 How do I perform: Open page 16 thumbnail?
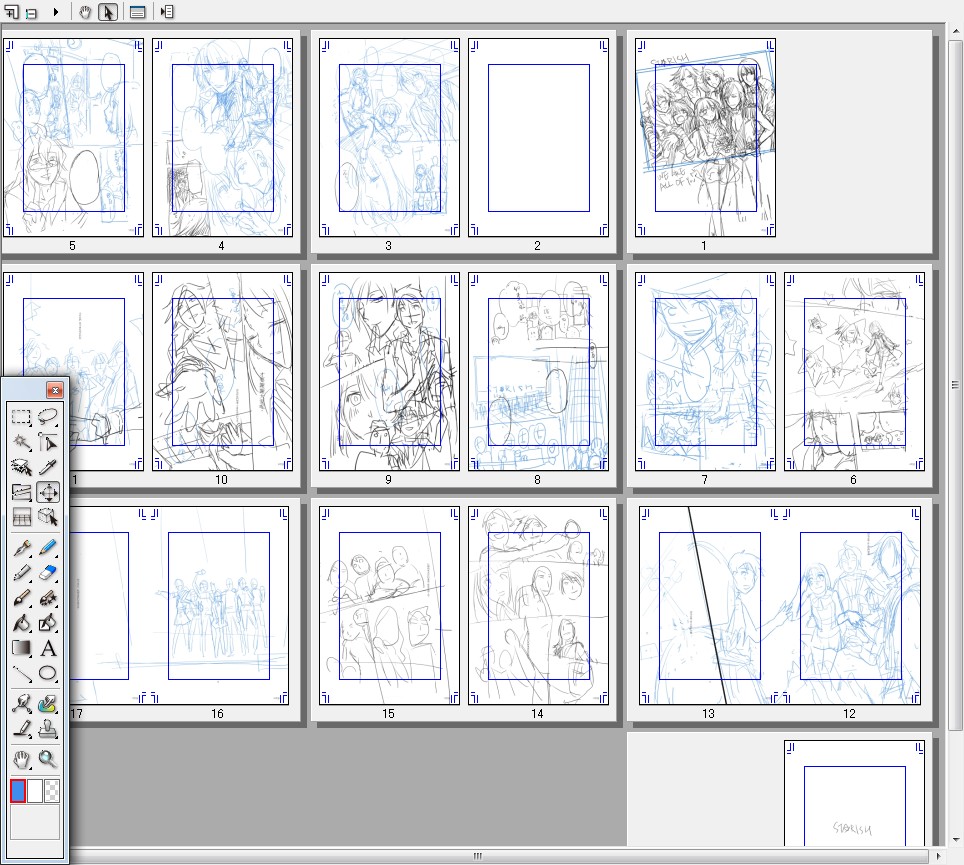219,606
